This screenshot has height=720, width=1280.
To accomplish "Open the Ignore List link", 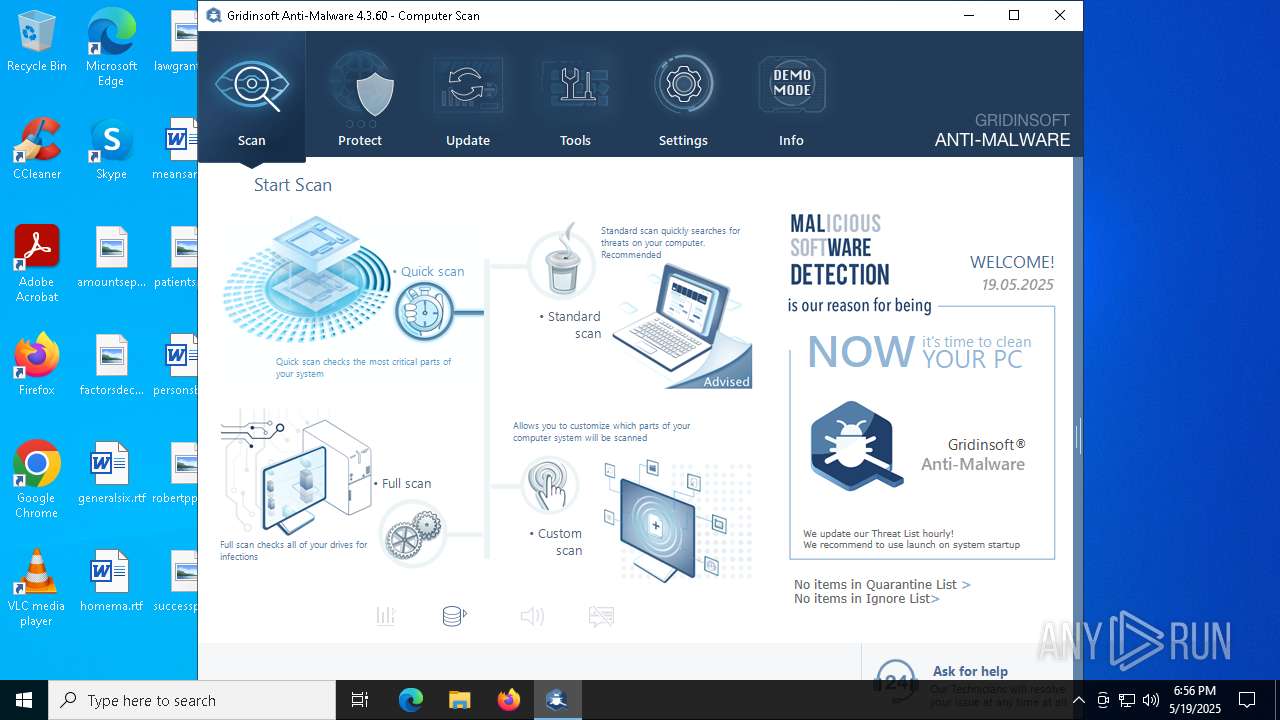I will [866, 599].
